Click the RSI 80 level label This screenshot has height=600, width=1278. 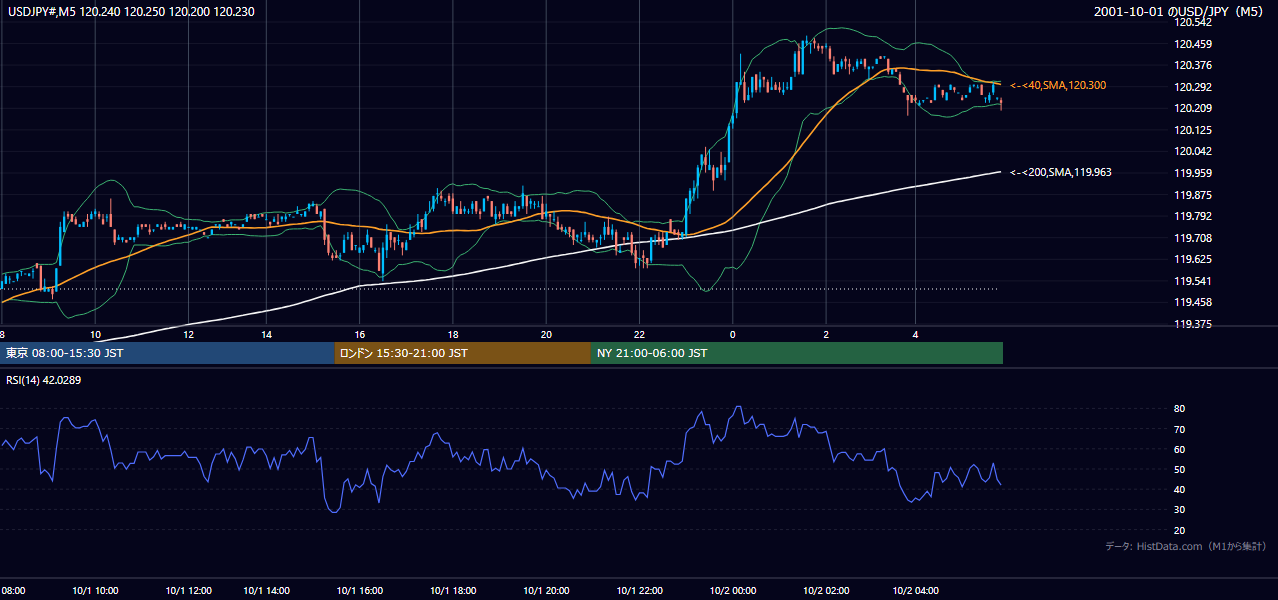1179,409
